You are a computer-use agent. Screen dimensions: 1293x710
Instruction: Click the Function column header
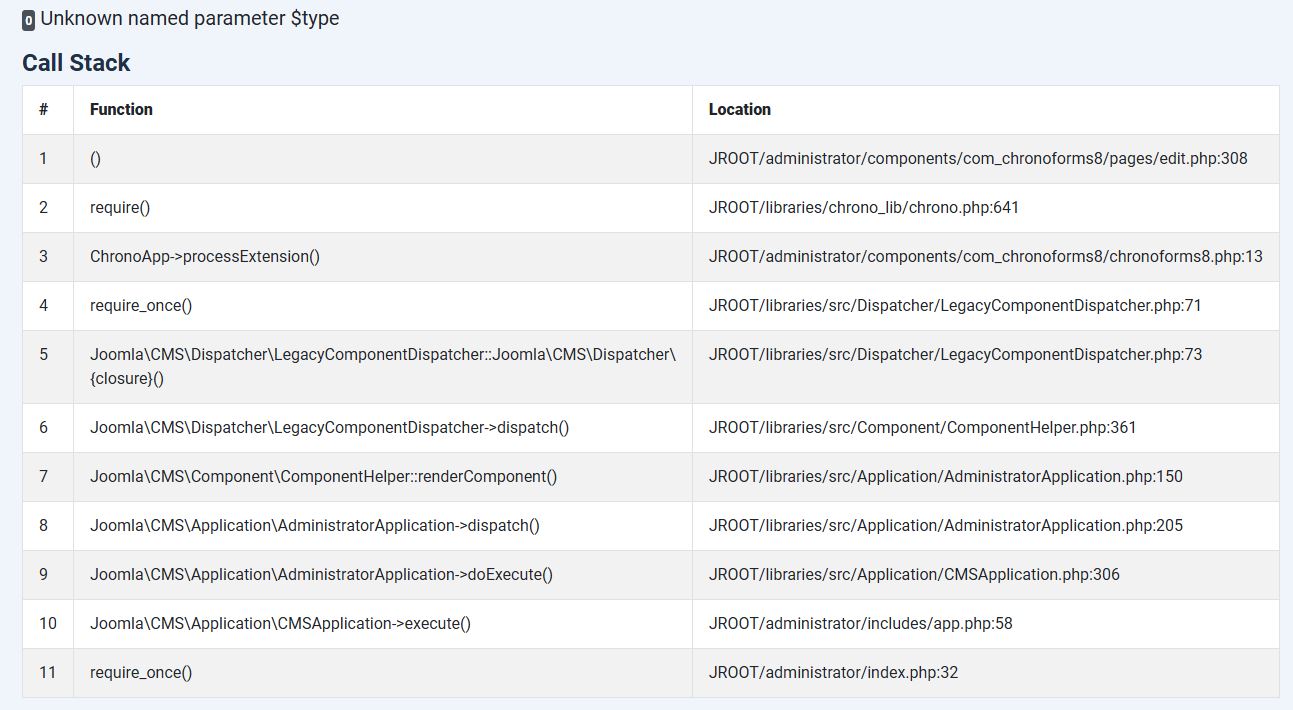121,109
